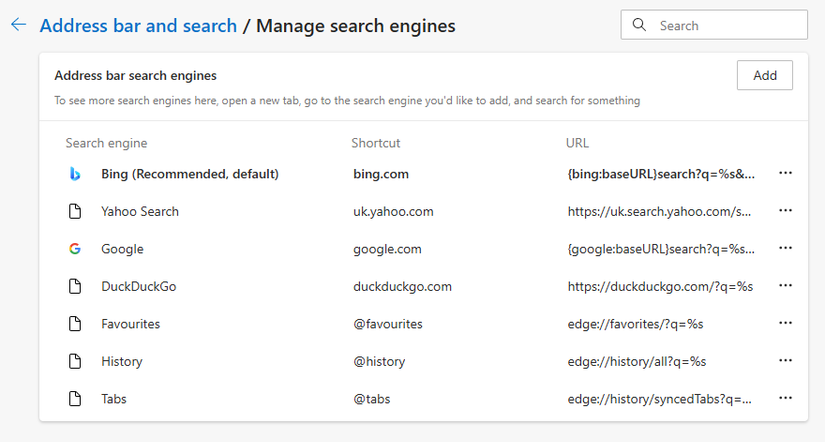Click the Google logo icon
Image resolution: width=825 pixels, height=442 pixels.
click(74, 249)
